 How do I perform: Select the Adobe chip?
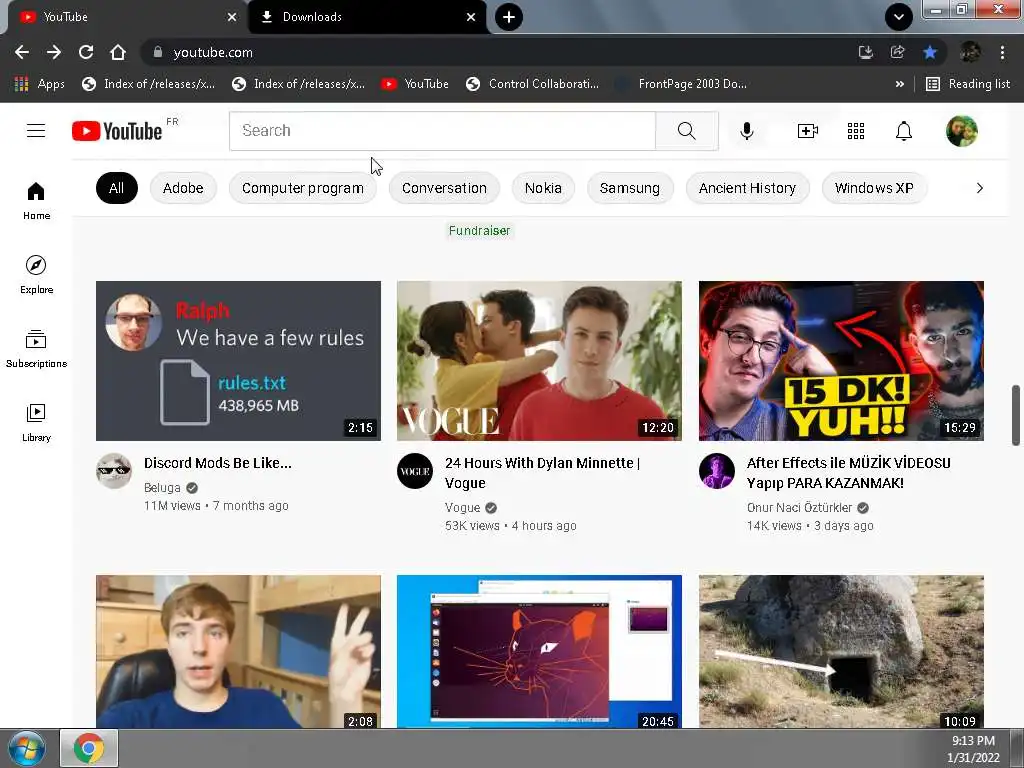(183, 188)
